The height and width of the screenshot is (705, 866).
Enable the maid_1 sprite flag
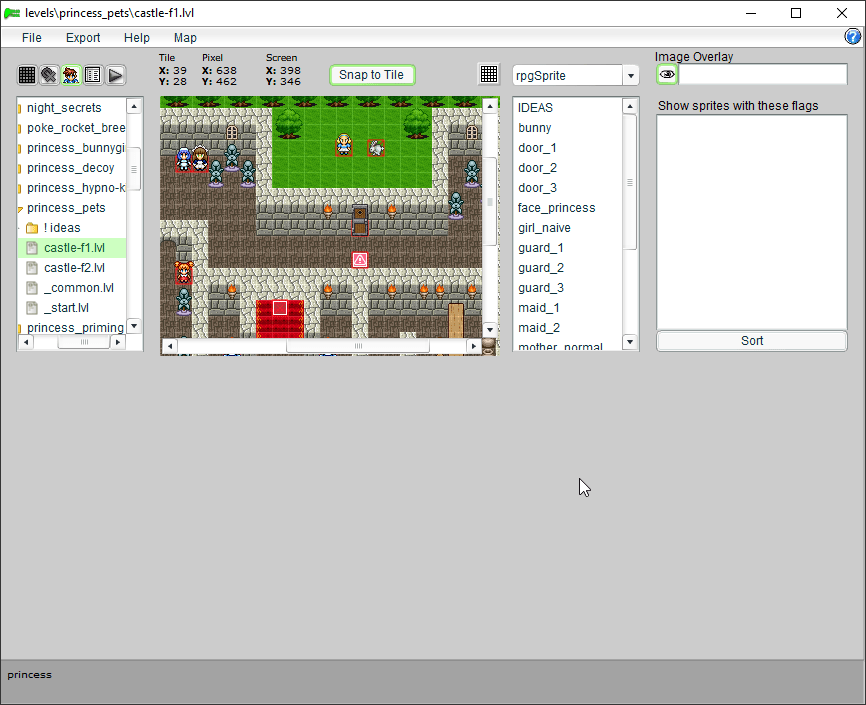[x=538, y=307]
